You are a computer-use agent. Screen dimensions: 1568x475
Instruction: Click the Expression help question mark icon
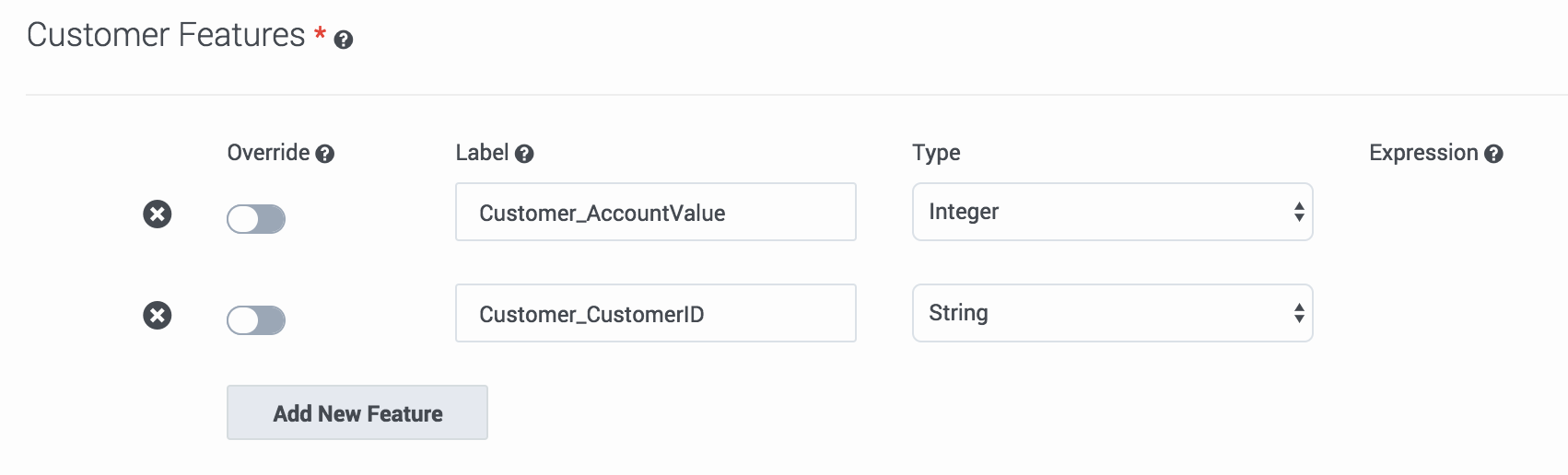1493,154
